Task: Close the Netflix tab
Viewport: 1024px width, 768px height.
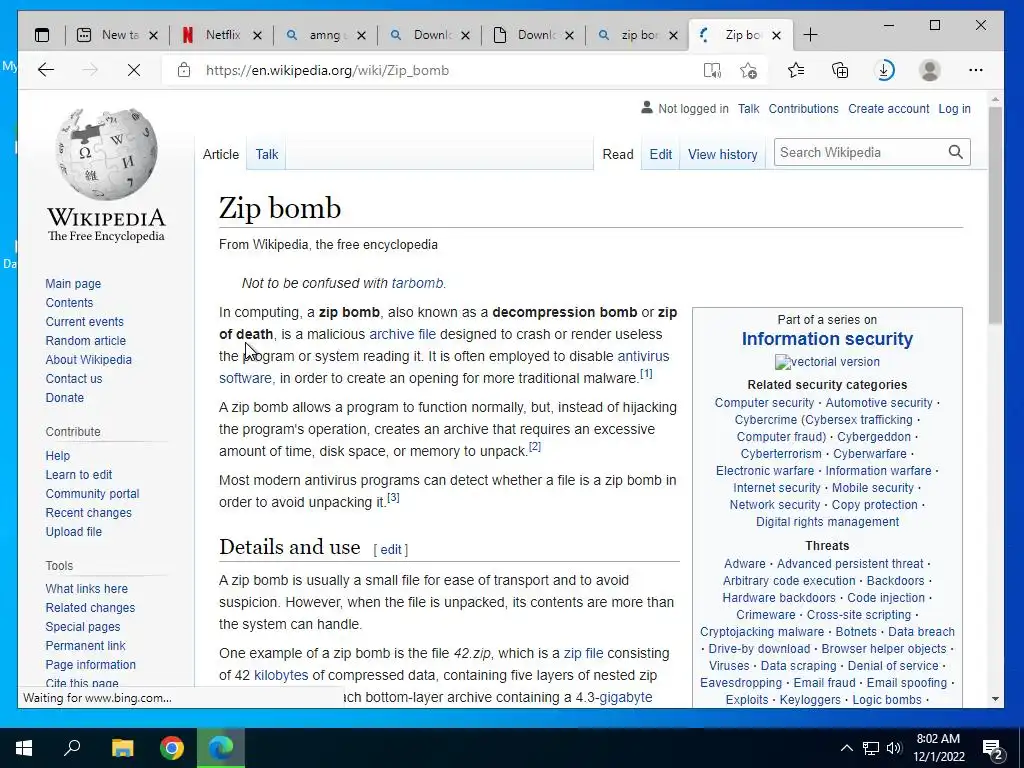Action: 257,35
